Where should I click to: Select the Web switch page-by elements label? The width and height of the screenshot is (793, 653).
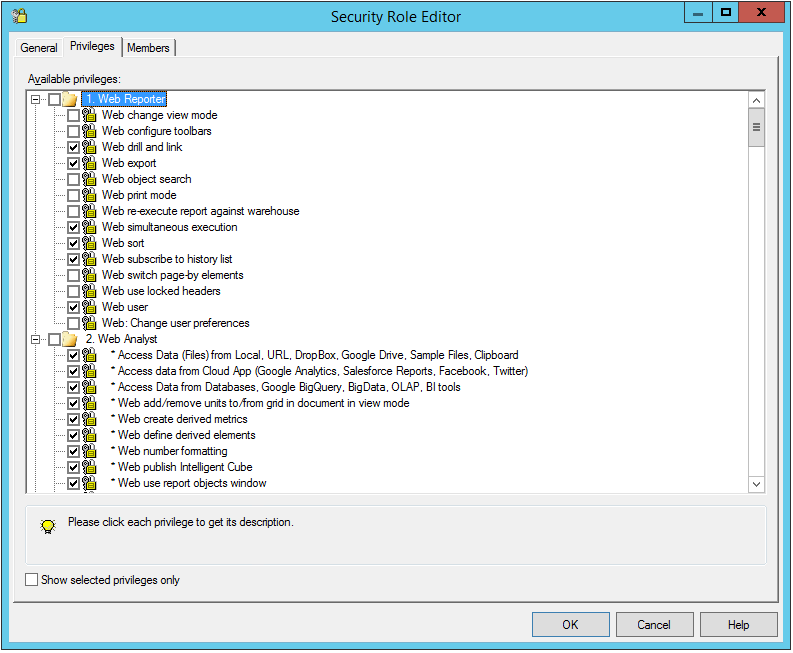click(172, 275)
